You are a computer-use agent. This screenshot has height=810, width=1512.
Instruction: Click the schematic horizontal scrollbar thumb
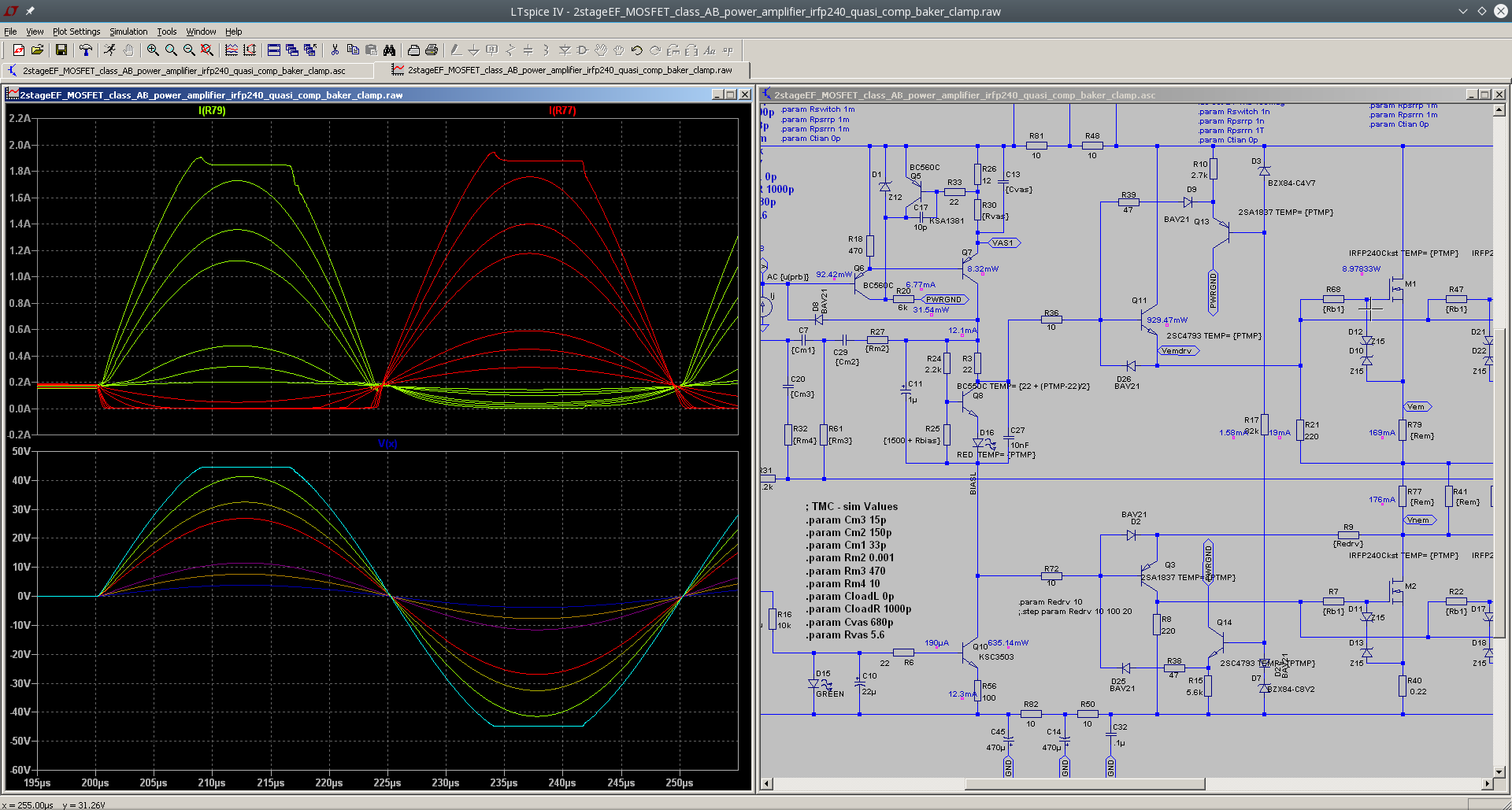coord(1085,784)
